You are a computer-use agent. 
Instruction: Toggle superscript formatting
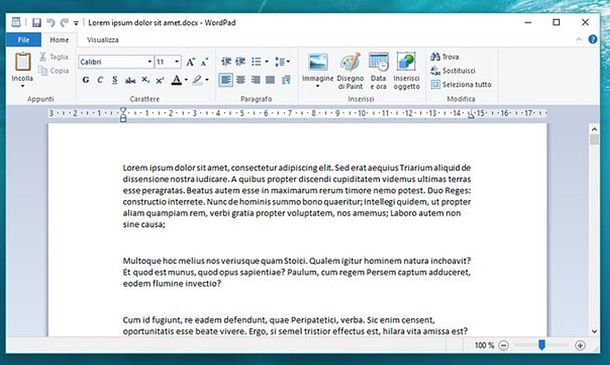point(160,80)
